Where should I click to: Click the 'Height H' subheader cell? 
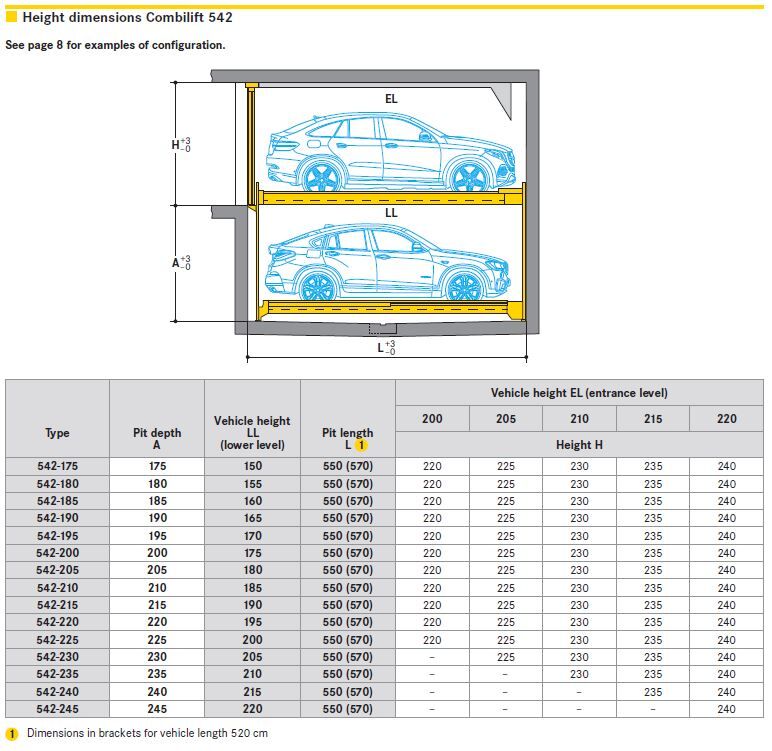[579, 445]
